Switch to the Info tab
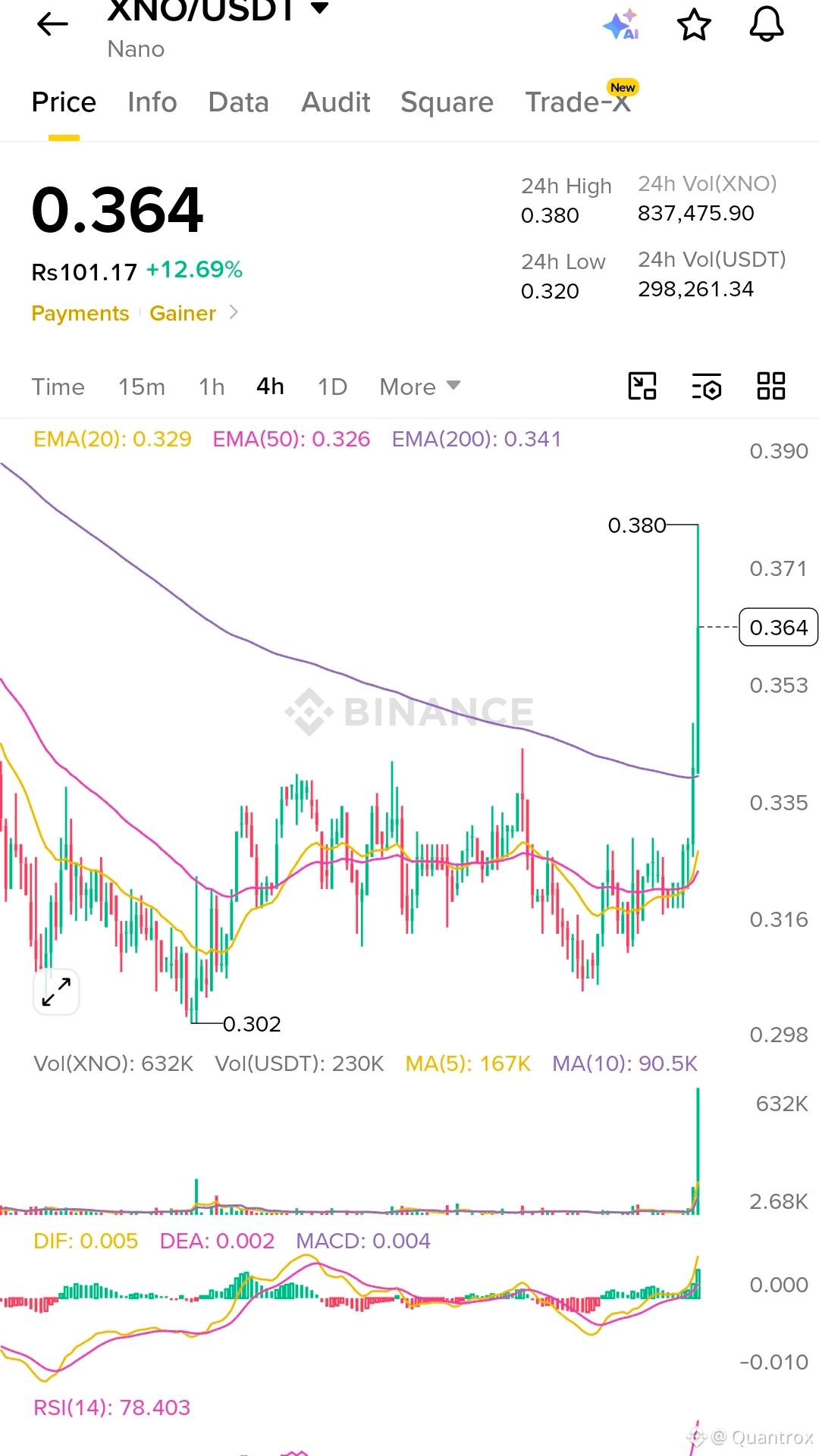The height and width of the screenshot is (1456, 819). click(152, 102)
